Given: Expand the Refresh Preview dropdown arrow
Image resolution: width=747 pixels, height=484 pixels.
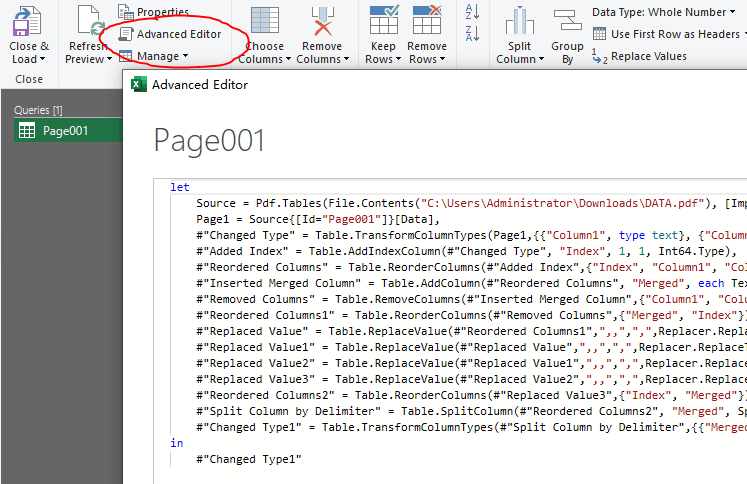Looking at the screenshot, I should tap(110, 59).
